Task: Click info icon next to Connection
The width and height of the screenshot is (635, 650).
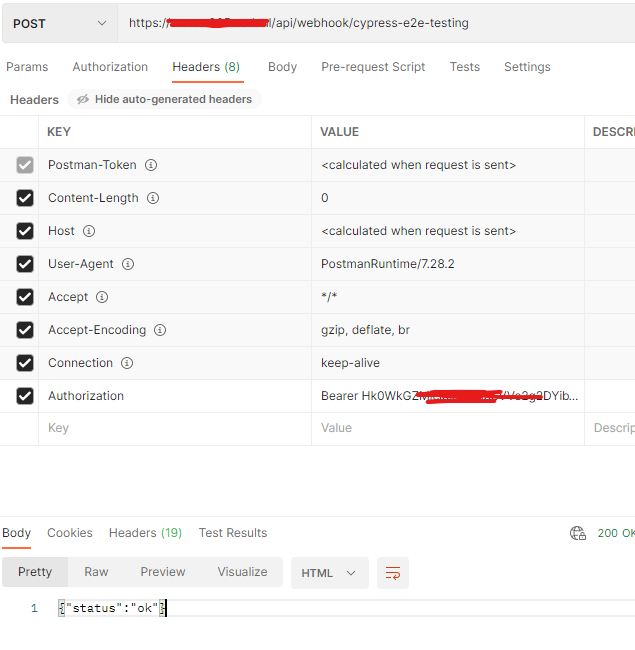Action: click(127, 363)
